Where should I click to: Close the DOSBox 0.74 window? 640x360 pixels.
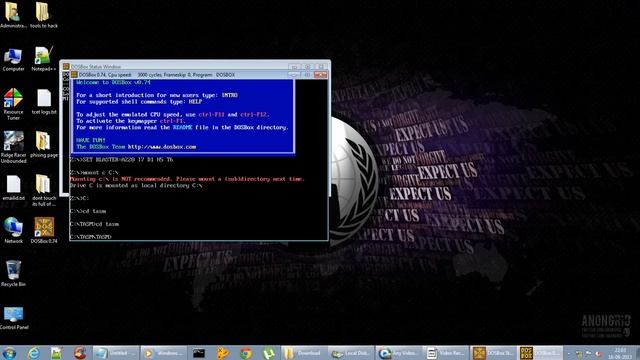(320, 75)
